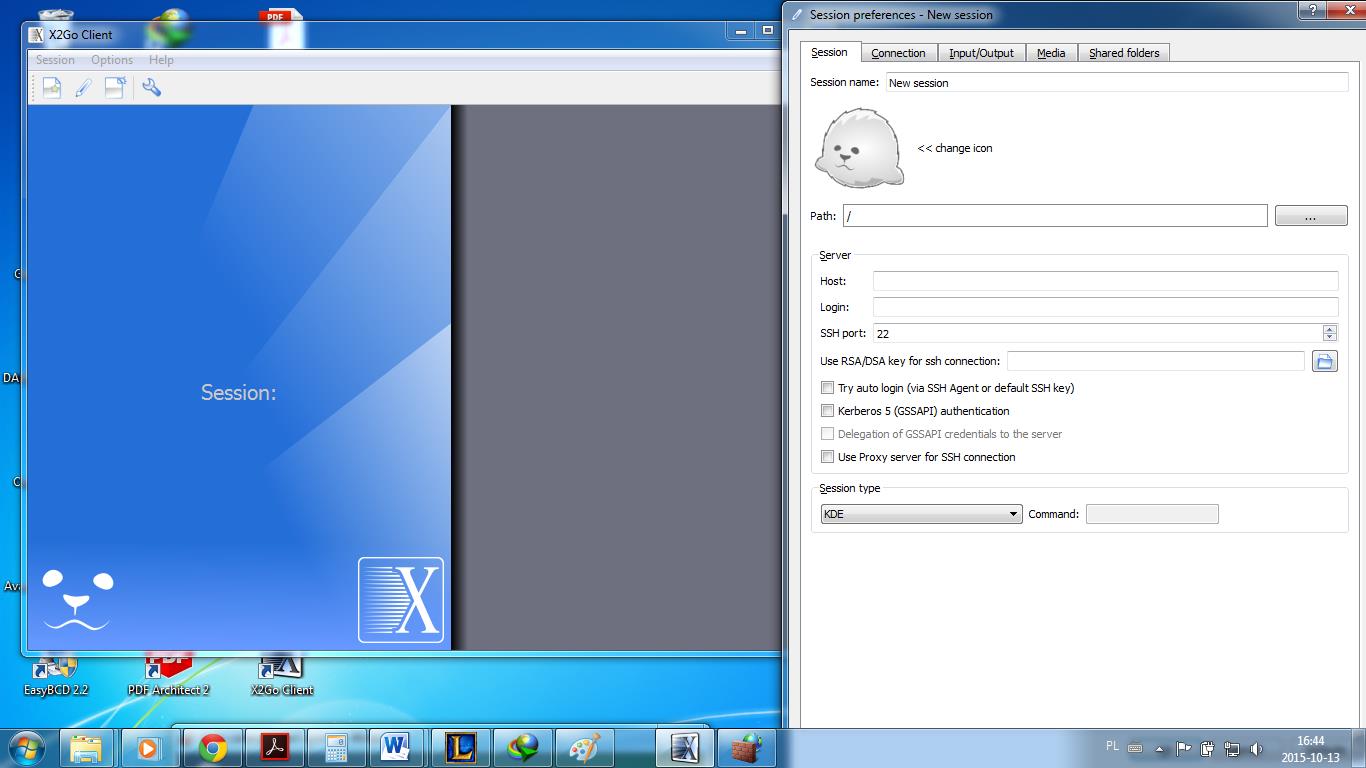Open the folder browse icon for RSA/DSA key

pyautogui.click(x=1324, y=361)
